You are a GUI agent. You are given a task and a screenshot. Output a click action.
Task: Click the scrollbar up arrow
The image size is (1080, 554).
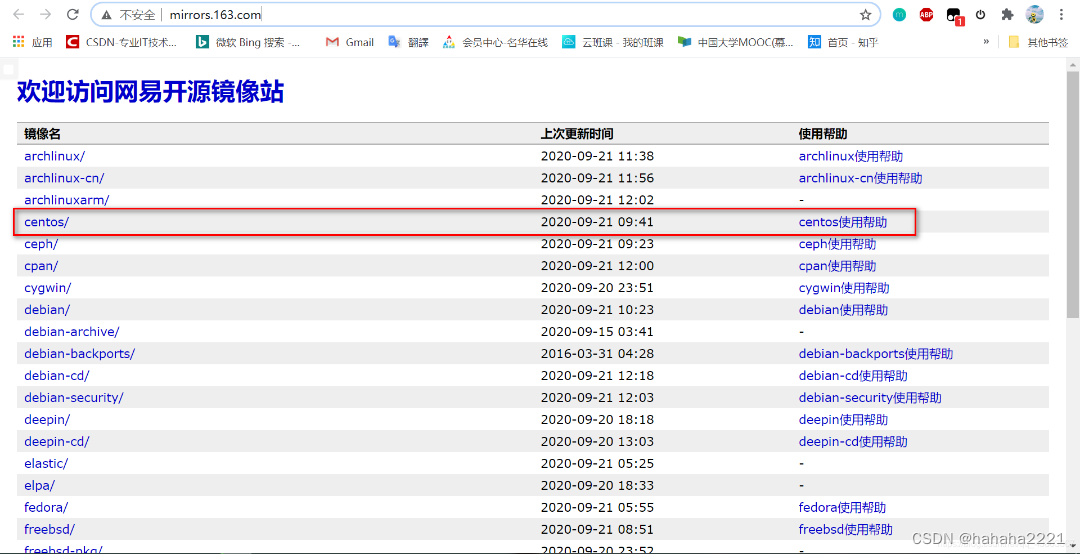pos(1073,64)
